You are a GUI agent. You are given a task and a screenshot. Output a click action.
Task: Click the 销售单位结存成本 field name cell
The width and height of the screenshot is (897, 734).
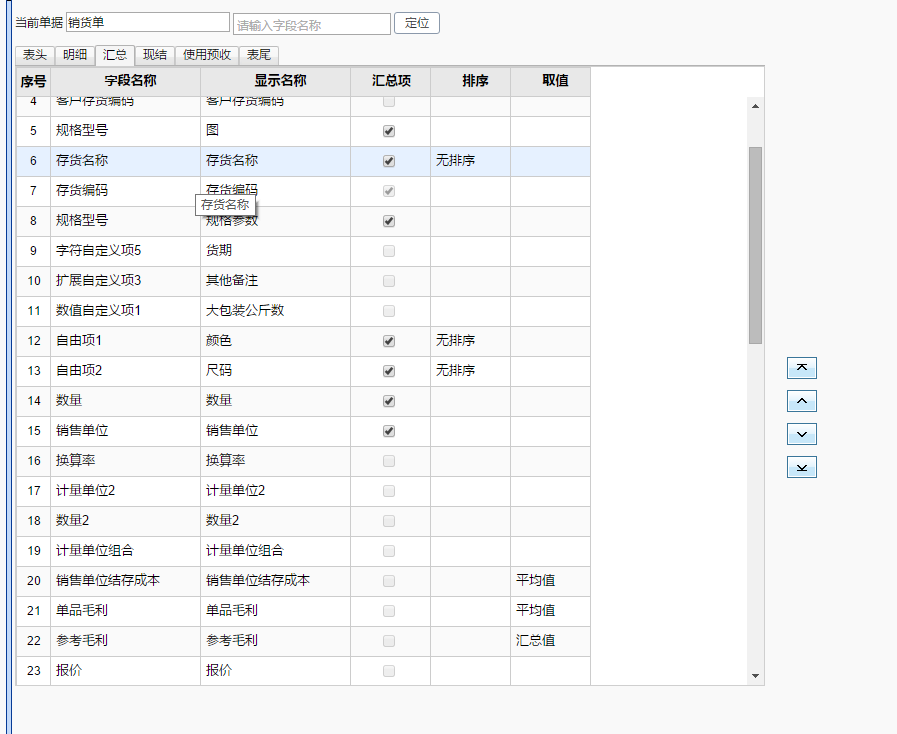coord(125,581)
